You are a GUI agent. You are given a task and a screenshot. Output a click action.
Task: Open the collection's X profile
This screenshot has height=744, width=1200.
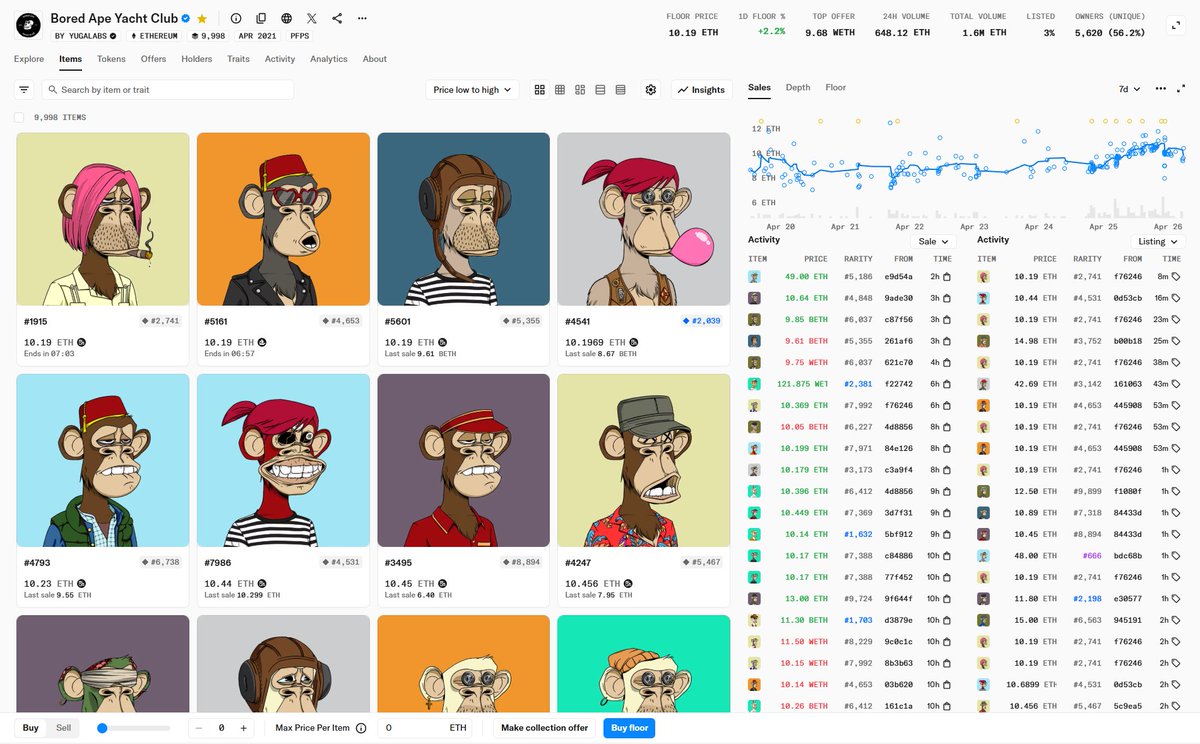tap(312, 18)
